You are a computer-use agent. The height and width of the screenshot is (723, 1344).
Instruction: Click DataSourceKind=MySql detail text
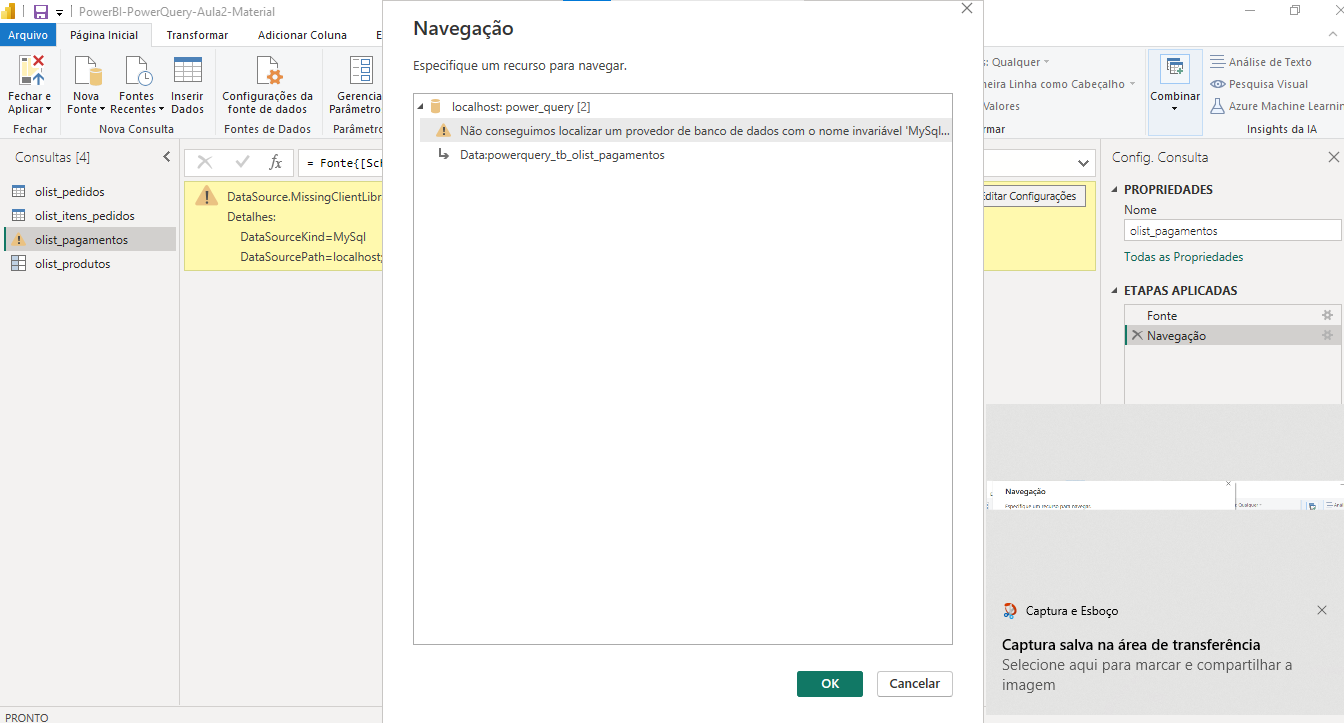point(303,237)
